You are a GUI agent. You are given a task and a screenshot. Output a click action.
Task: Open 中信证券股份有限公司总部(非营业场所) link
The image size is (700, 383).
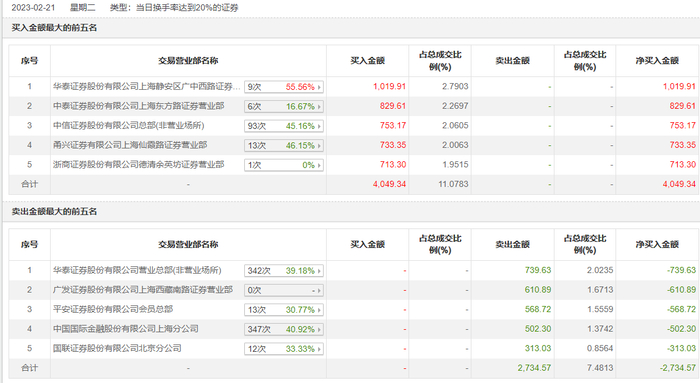129,126
